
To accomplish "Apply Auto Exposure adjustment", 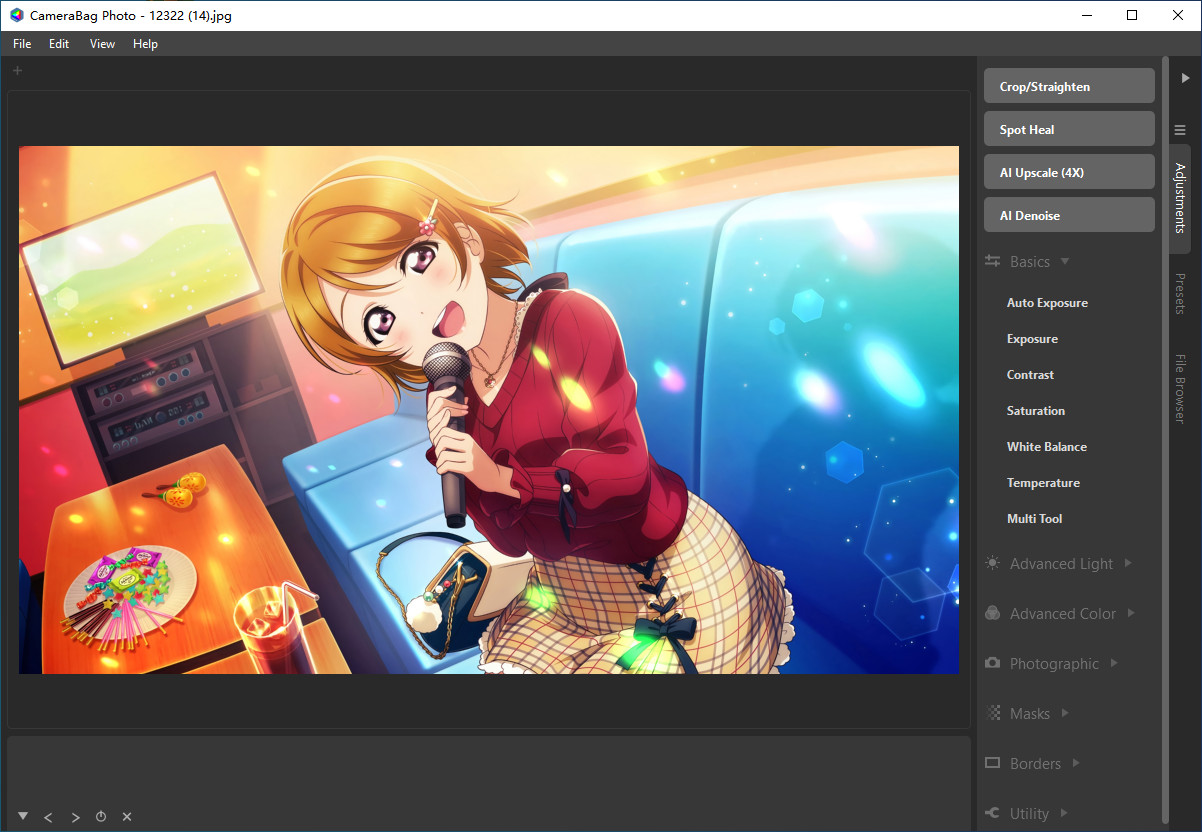I will click(1047, 303).
